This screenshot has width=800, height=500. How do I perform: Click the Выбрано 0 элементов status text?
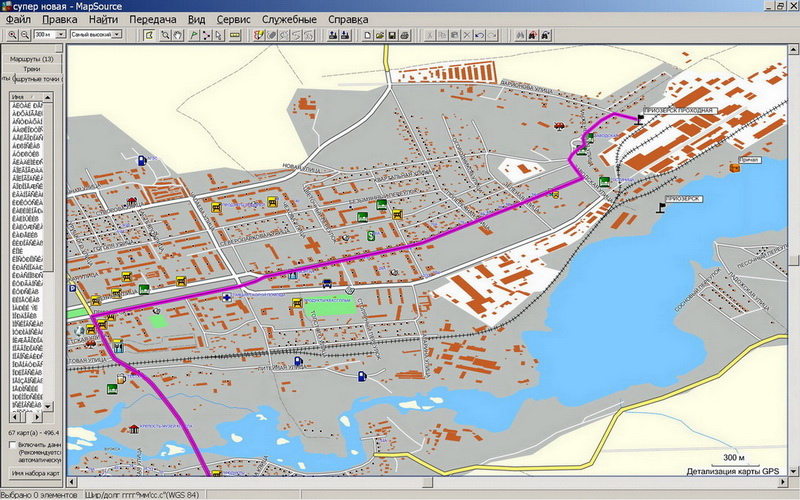tap(40, 494)
